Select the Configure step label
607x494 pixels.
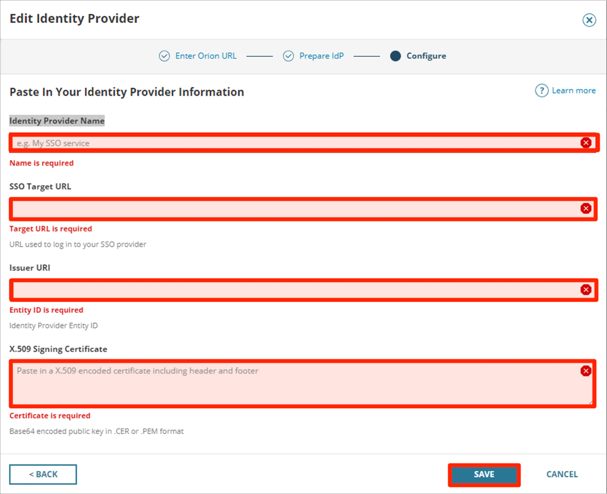(426, 56)
